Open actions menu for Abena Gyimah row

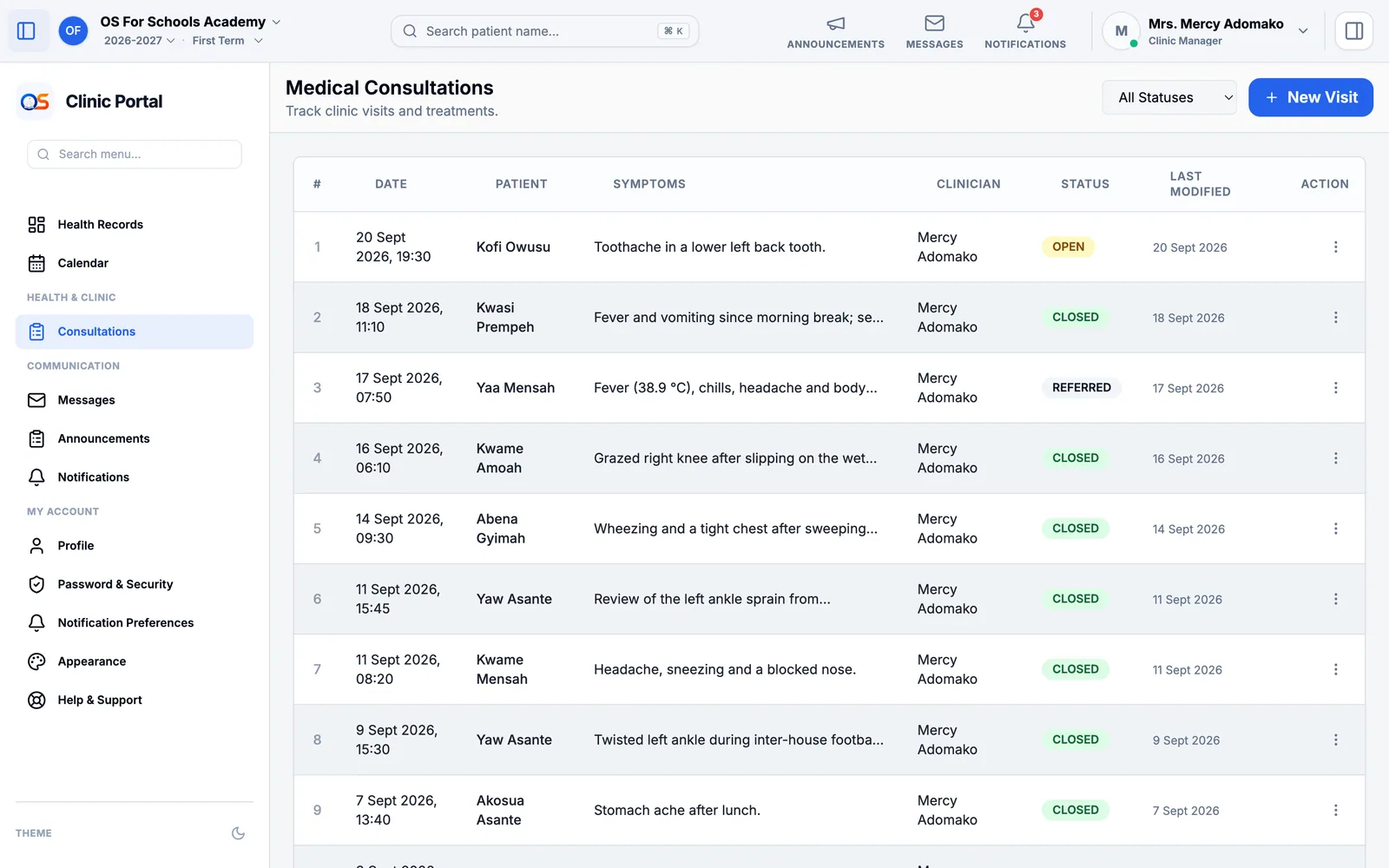[1335, 529]
